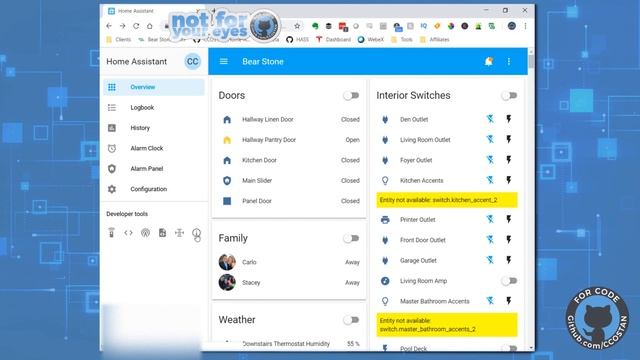Image resolution: width=640 pixels, height=360 pixels.
Task: Open MQTT developer tool icon
Action: click(x=179, y=233)
